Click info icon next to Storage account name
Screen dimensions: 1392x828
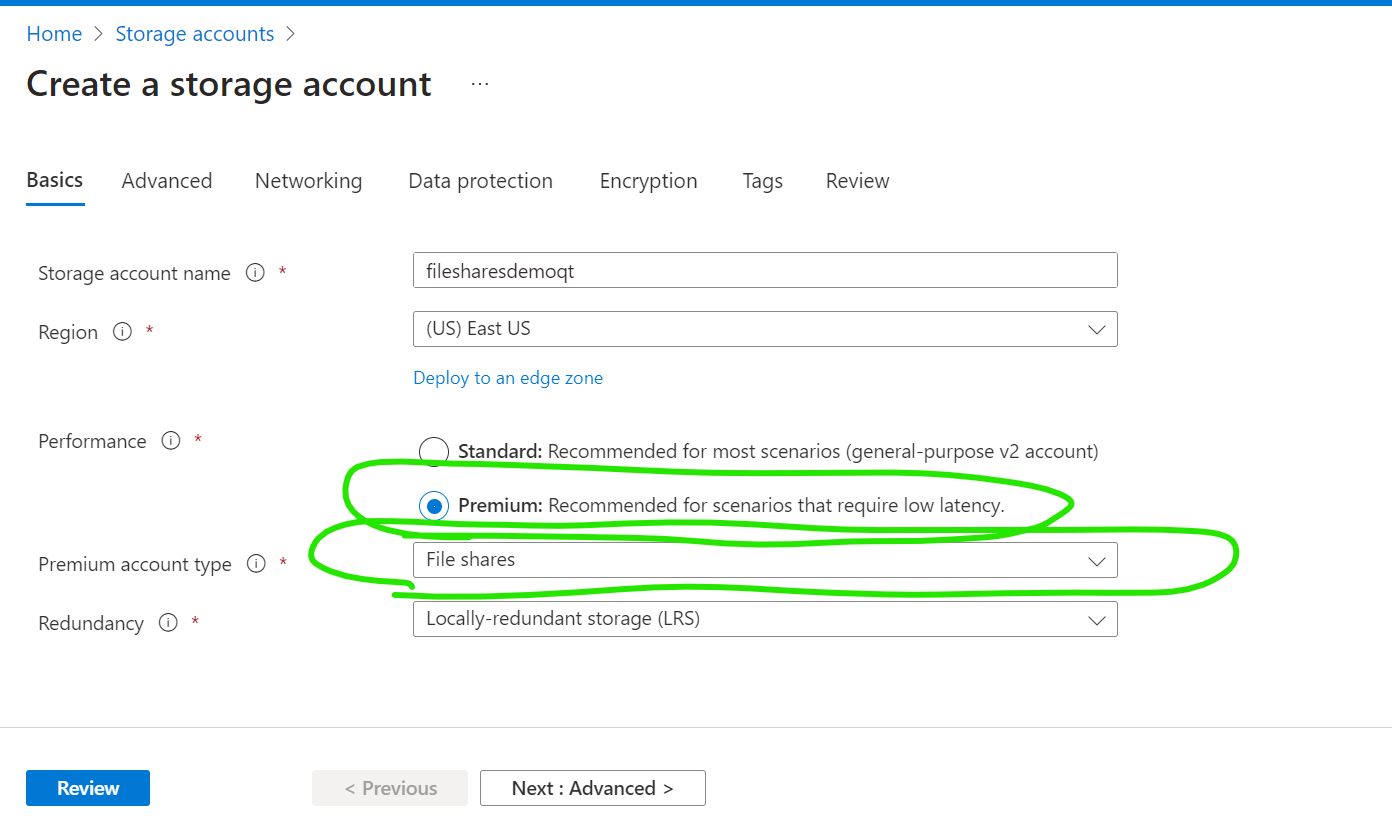pos(255,273)
